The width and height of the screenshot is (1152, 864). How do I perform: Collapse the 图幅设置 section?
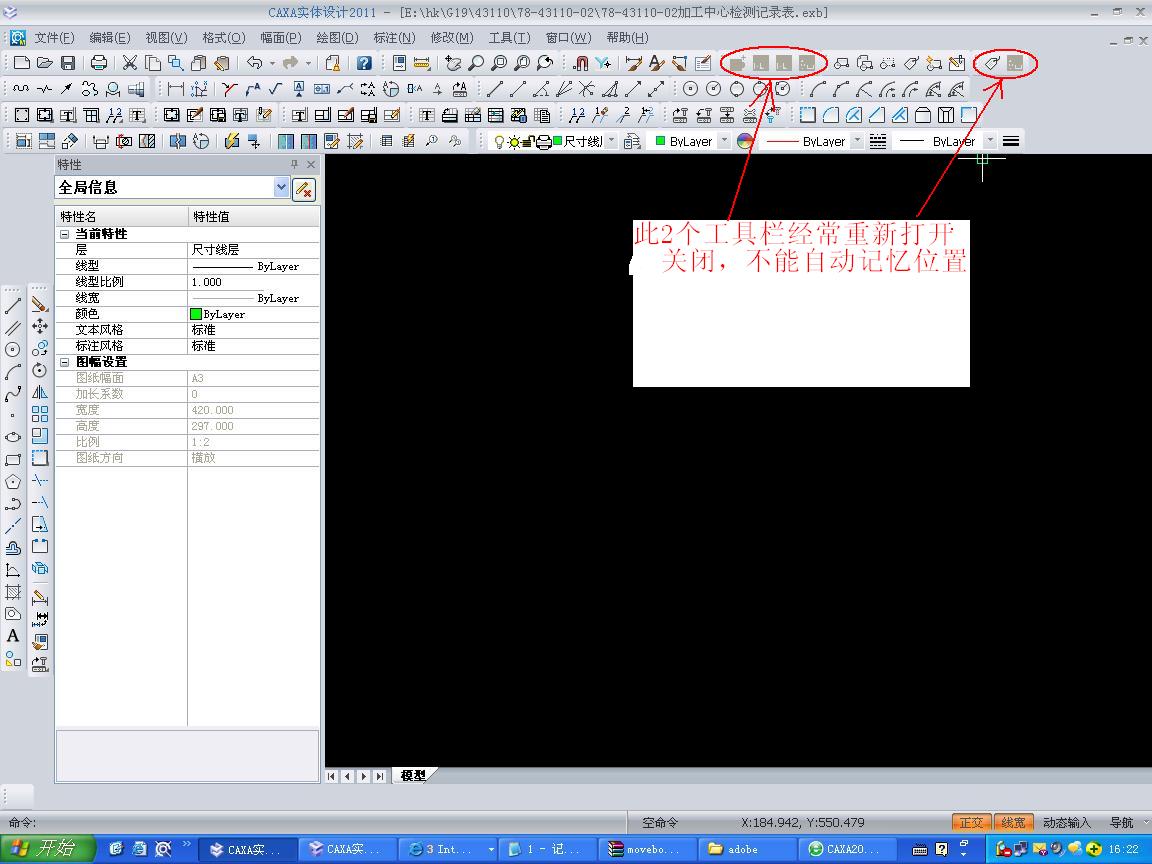(x=65, y=362)
